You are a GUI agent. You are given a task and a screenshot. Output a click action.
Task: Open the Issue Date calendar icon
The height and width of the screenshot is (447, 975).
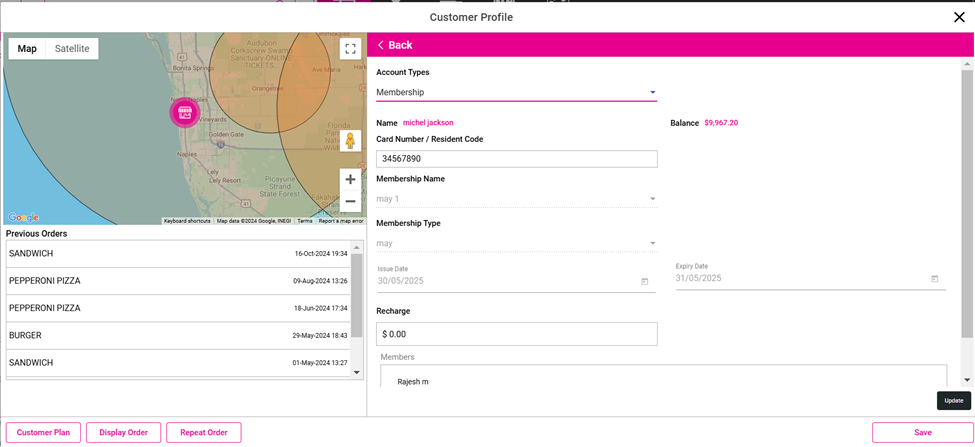click(x=644, y=282)
